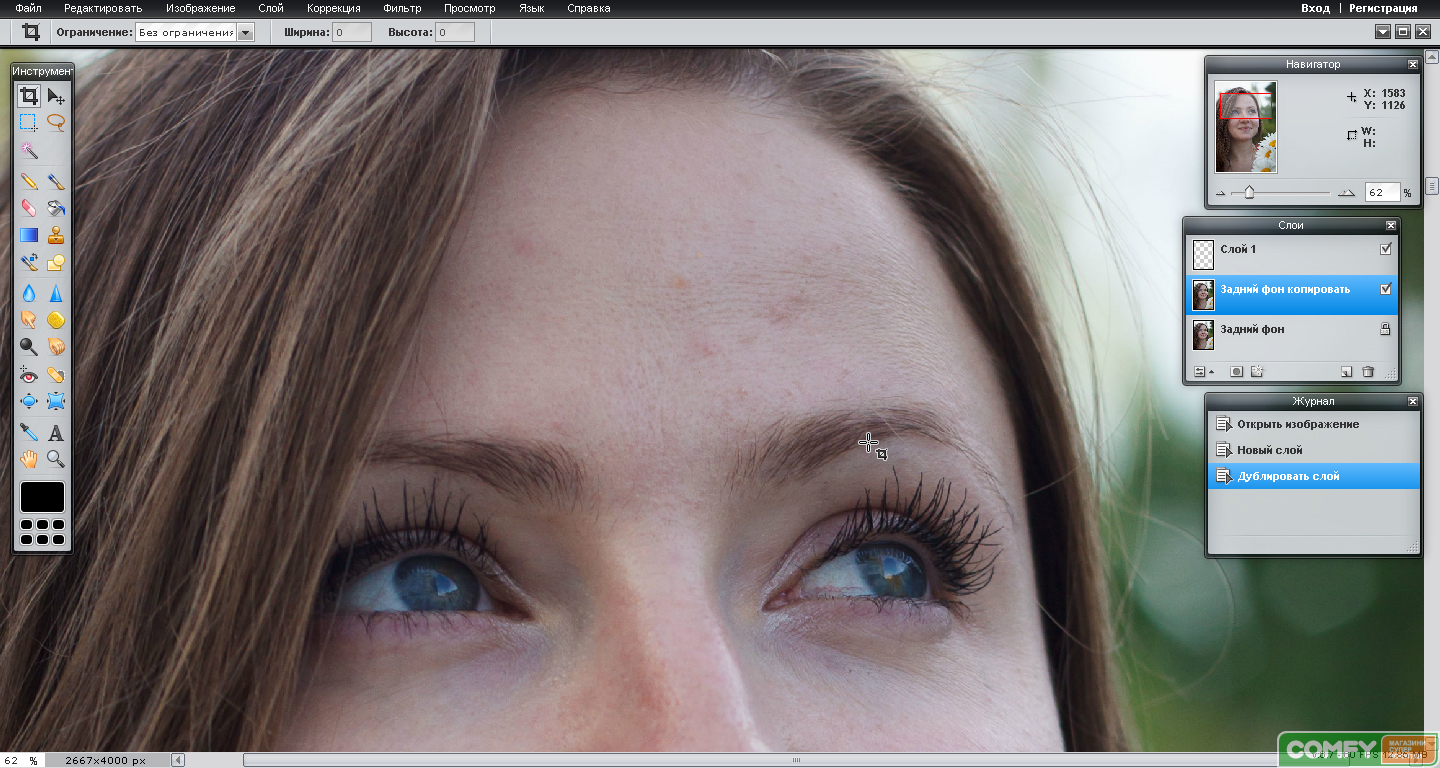Select the Type text tool
Viewport: 1440px width, 768px height.
pyautogui.click(x=56, y=433)
